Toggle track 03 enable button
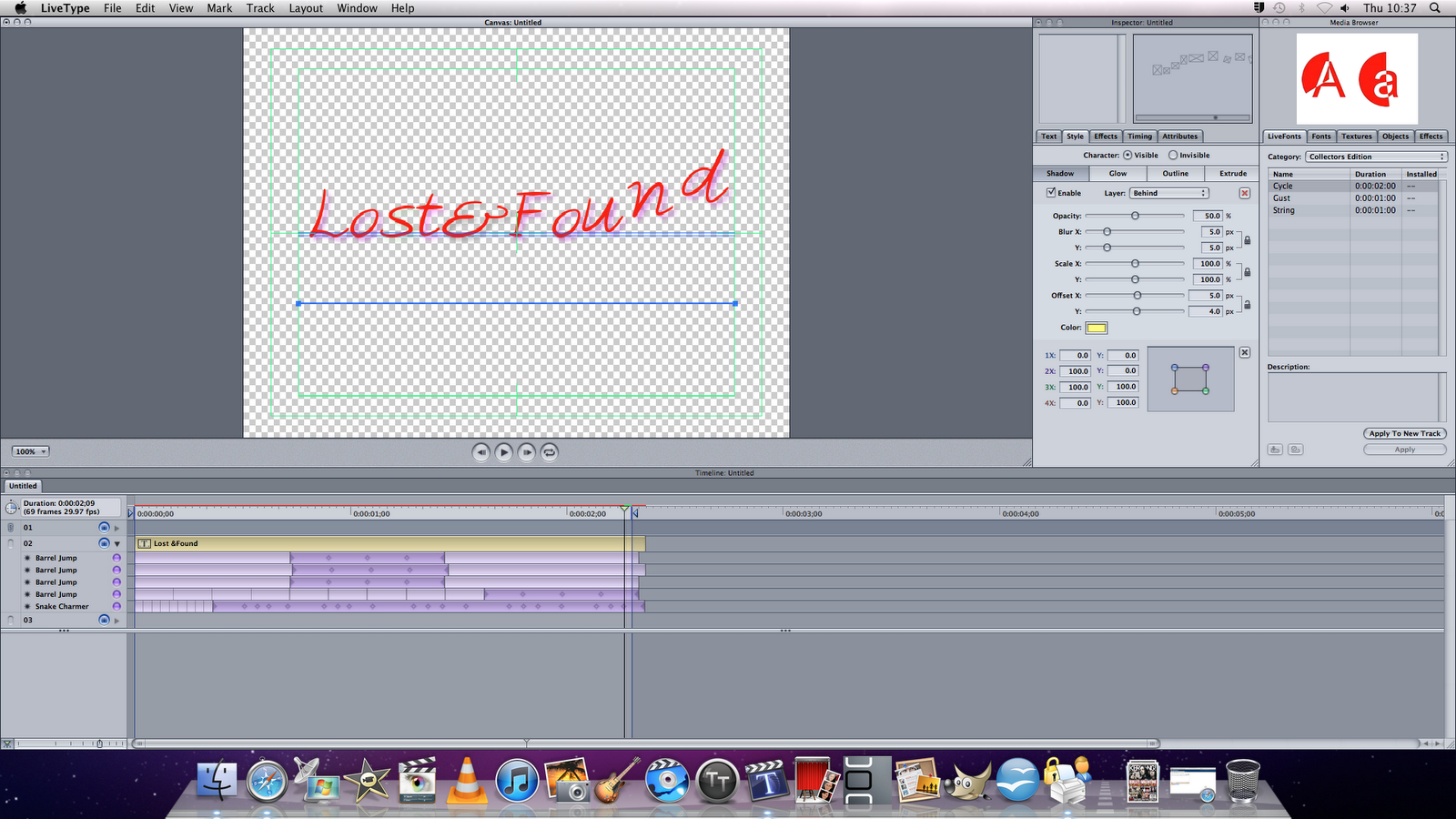Image resolution: width=1456 pixels, height=819 pixels. tap(104, 620)
